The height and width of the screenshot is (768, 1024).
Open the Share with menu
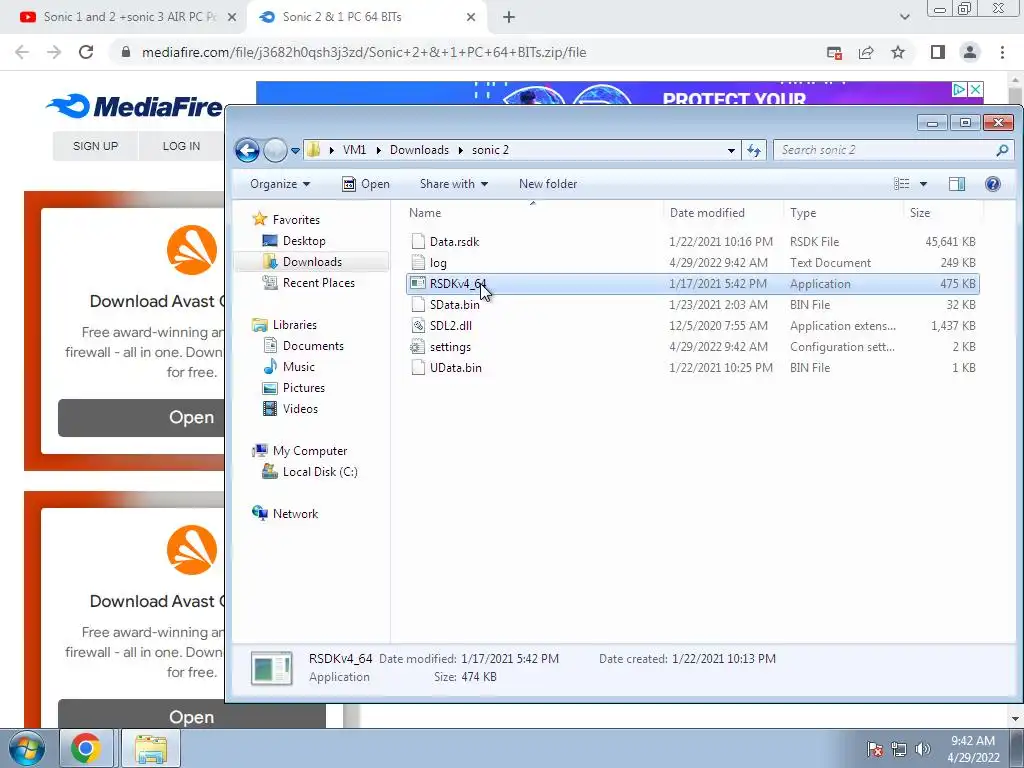(454, 184)
